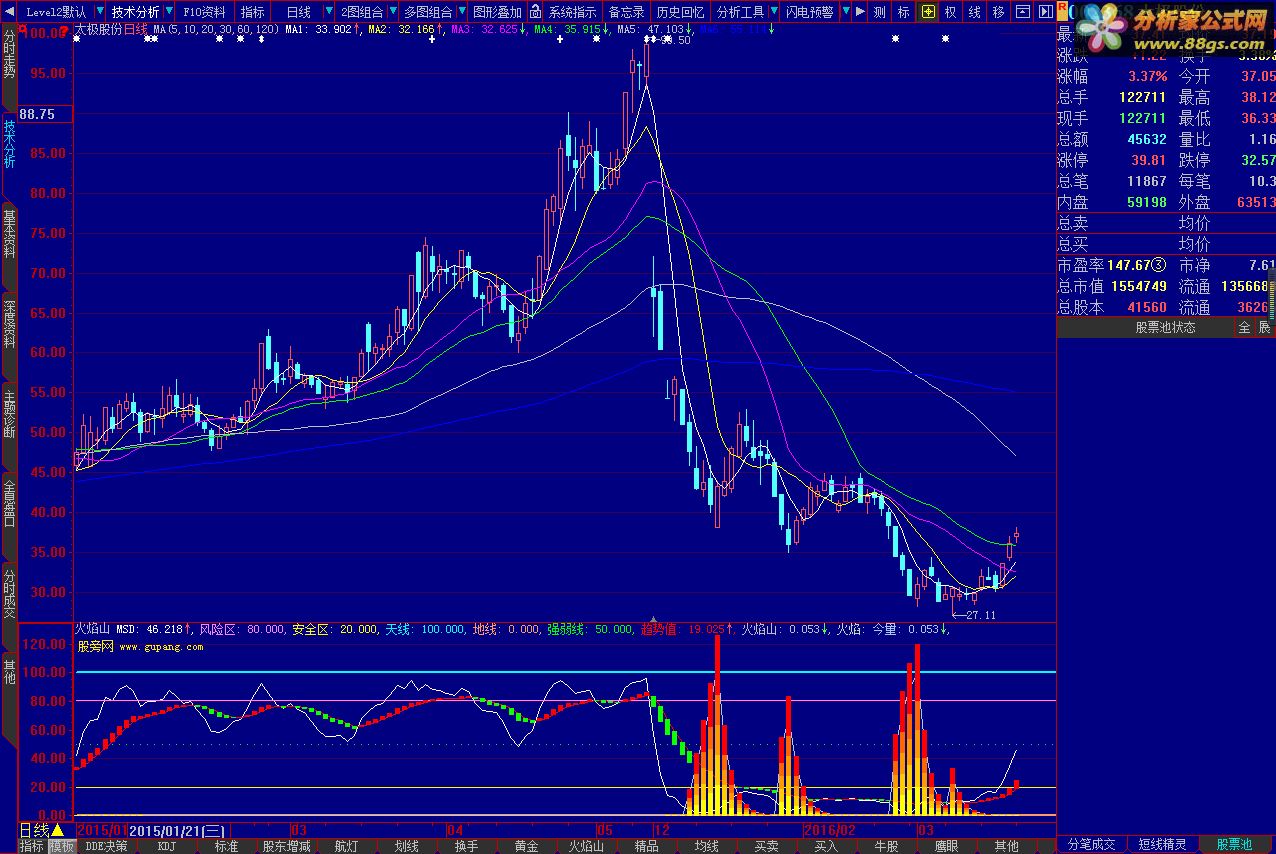
Task: Expand the 2图组合 dropdown arrow
Action: [391, 12]
